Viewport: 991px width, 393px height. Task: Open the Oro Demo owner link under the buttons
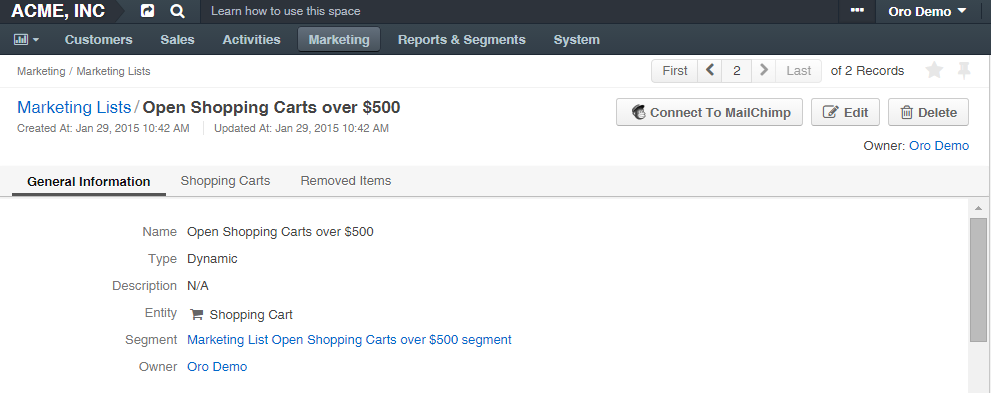click(x=939, y=146)
